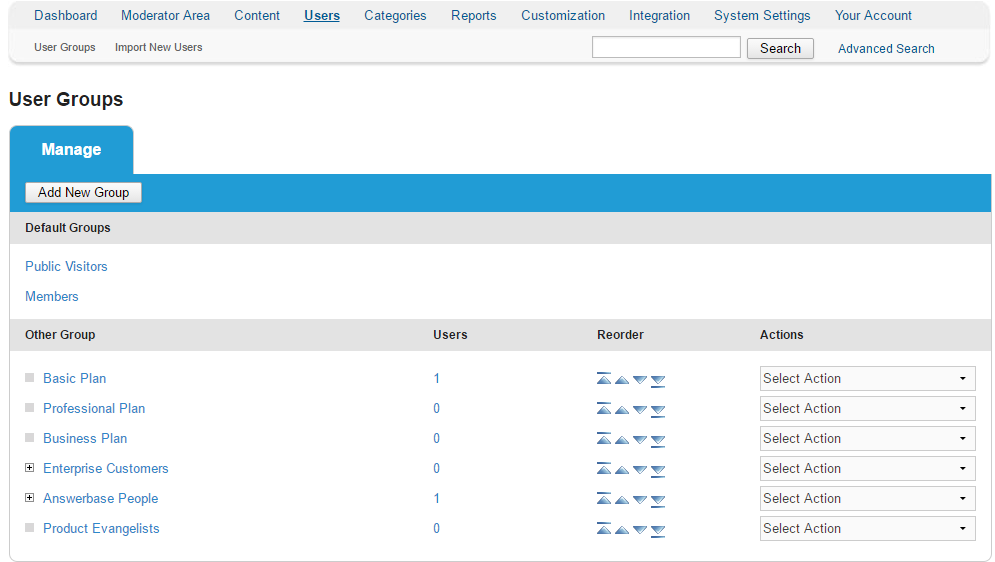Screen dimensions: 995x562
Task: Move Basic Plan to bottom of list
Action: tap(658, 381)
